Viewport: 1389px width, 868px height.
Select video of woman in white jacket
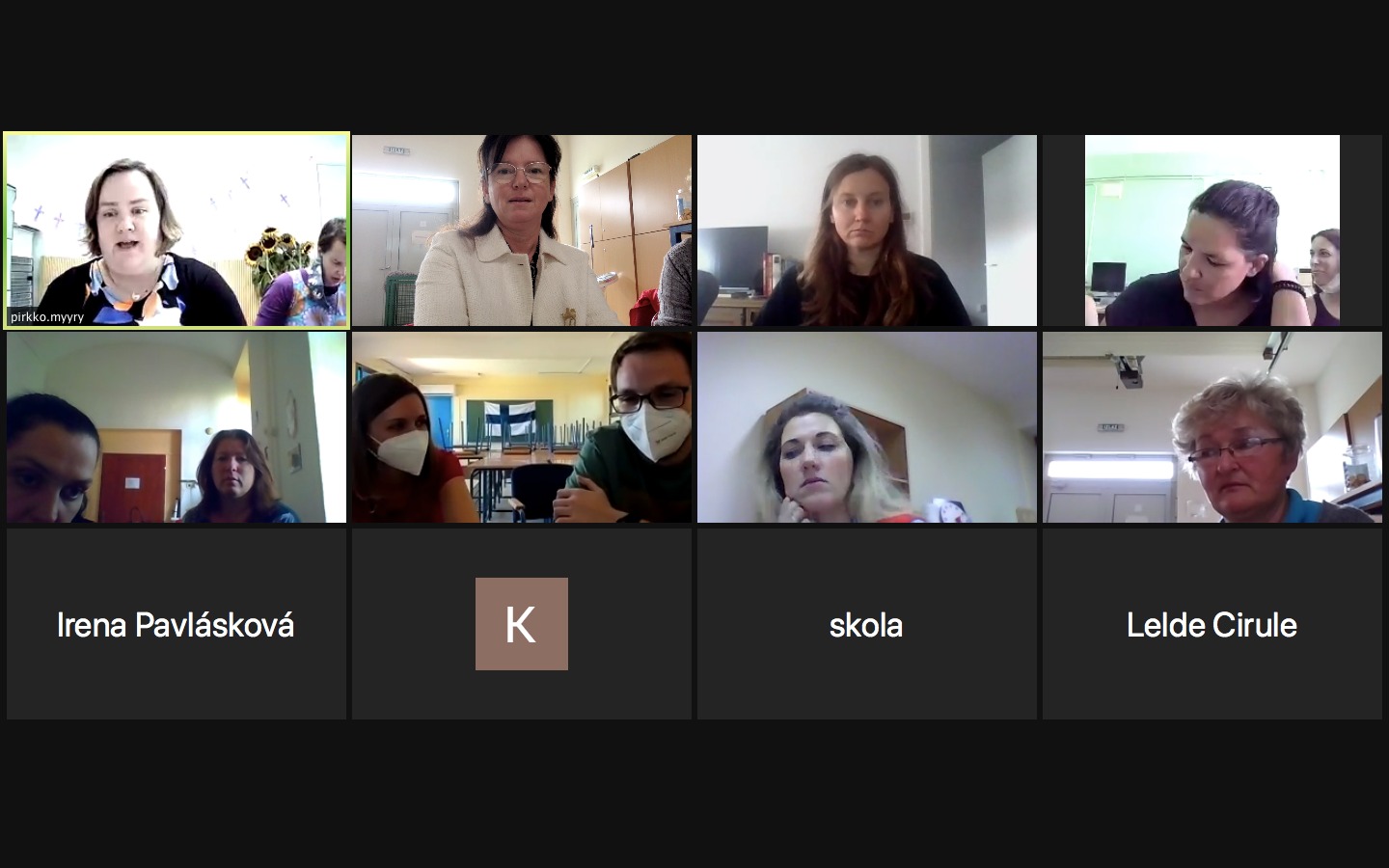pyautogui.click(x=522, y=231)
